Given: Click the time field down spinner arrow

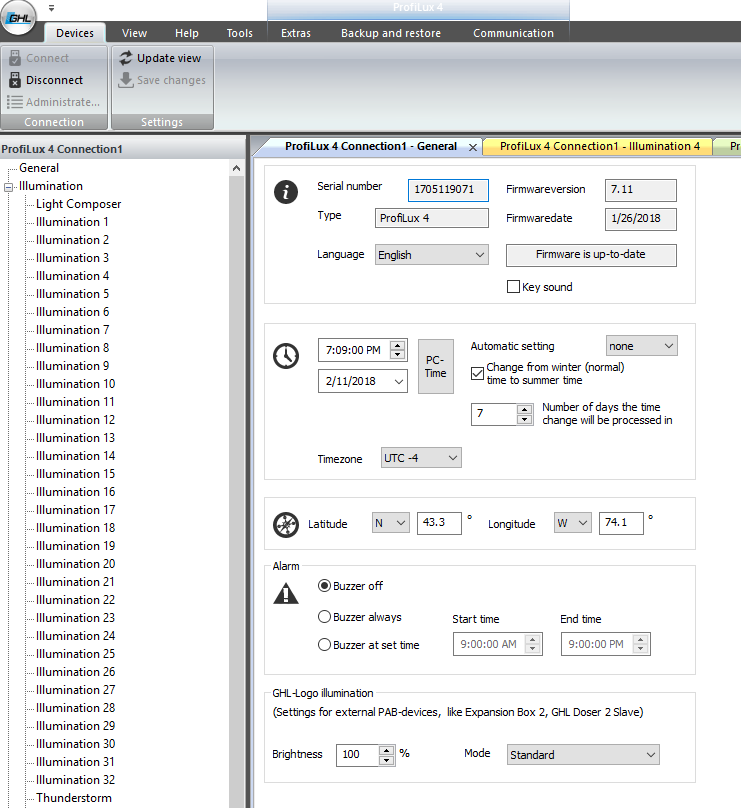Looking at the screenshot, I should pos(397,355).
